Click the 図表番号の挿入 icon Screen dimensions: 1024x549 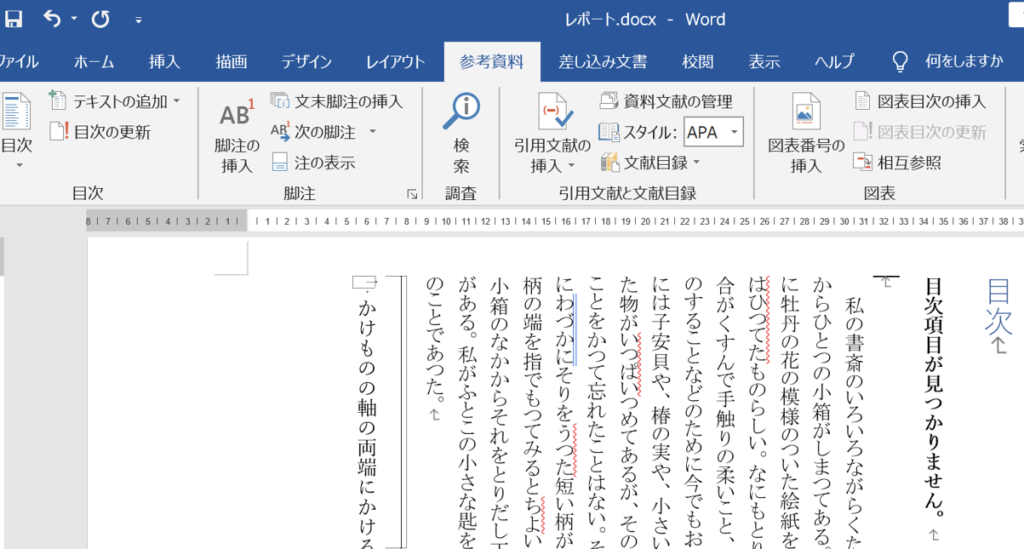click(x=806, y=112)
